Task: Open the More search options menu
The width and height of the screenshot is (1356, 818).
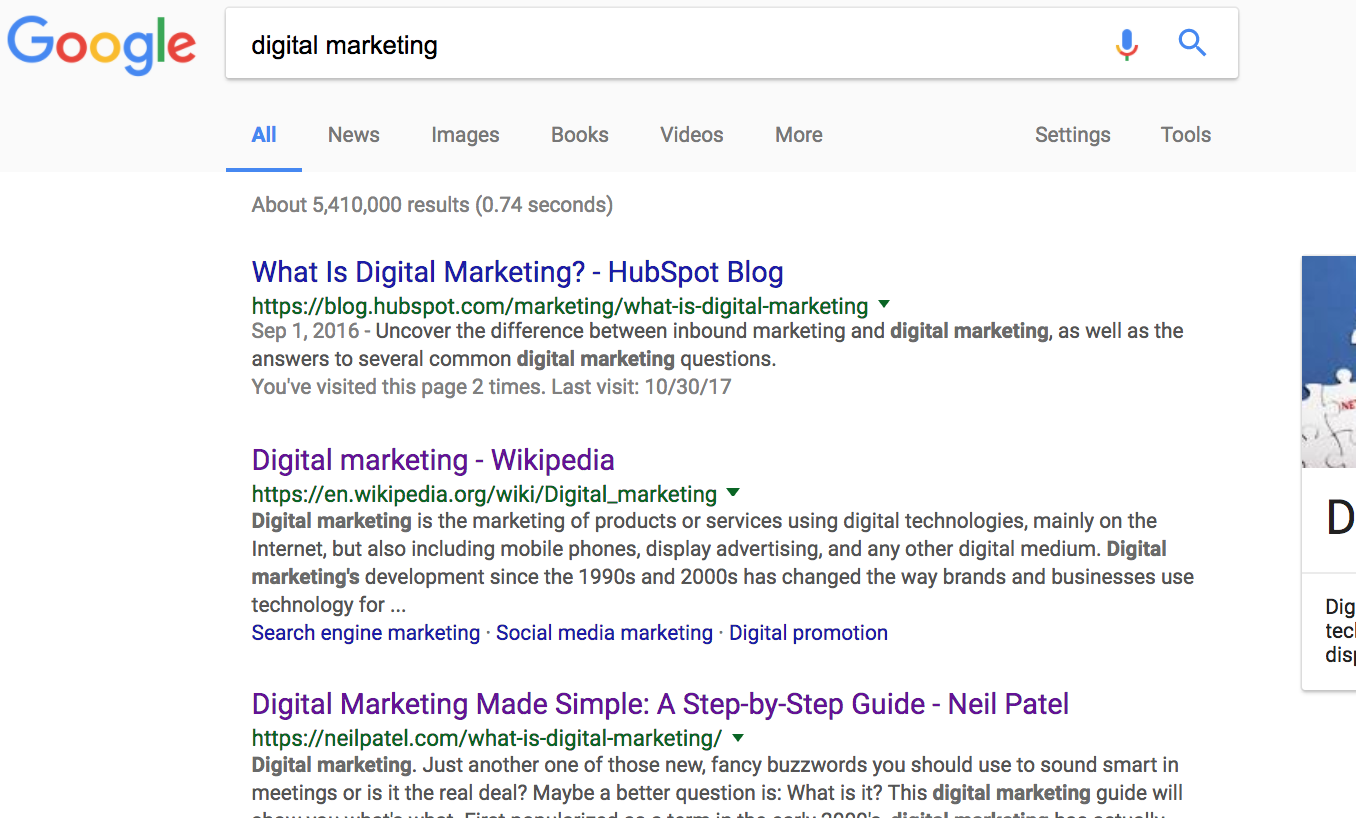Action: (x=799, y=135)
